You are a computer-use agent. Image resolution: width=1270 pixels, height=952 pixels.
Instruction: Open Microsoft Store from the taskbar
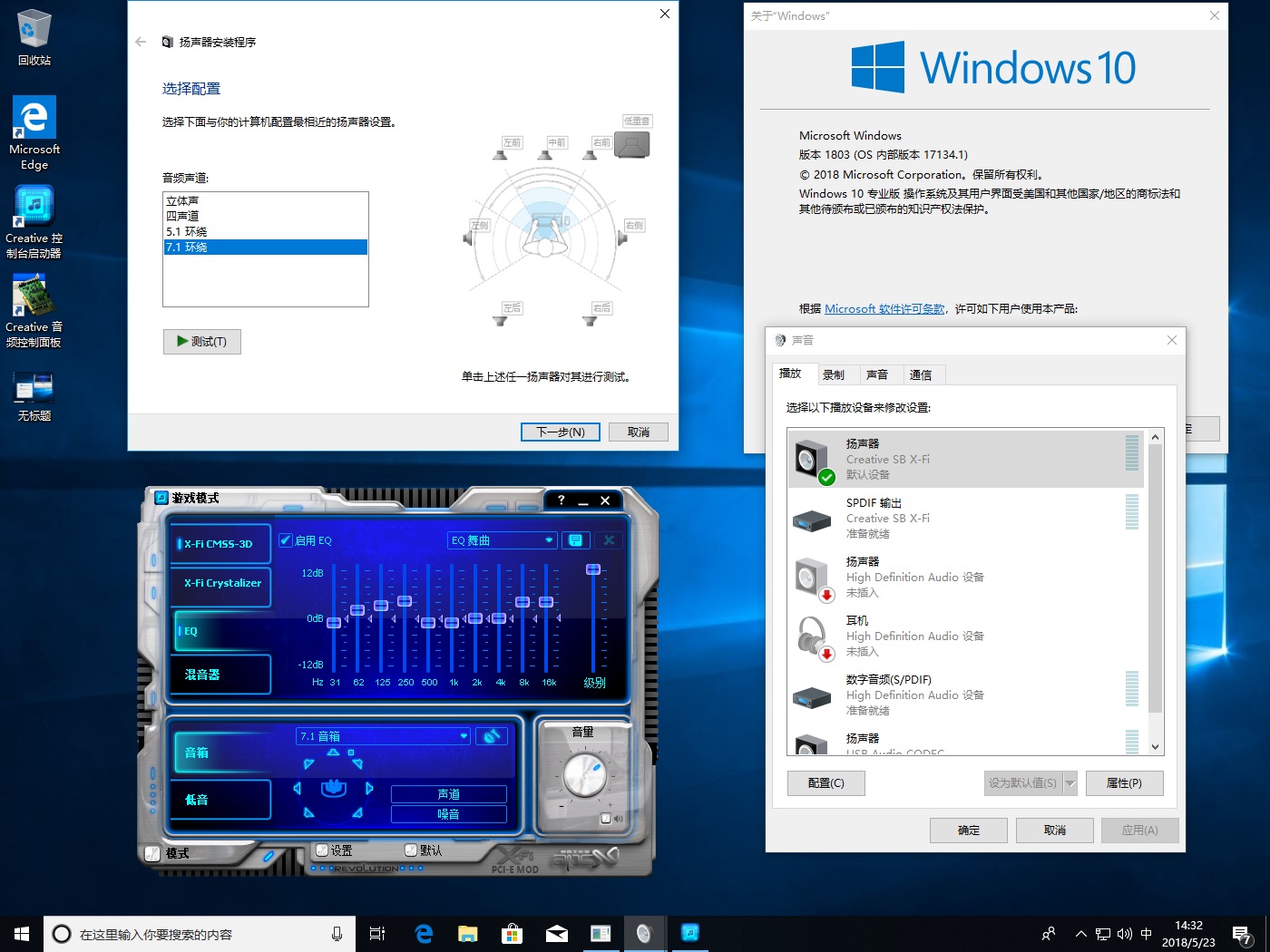[x=513, y=934]
